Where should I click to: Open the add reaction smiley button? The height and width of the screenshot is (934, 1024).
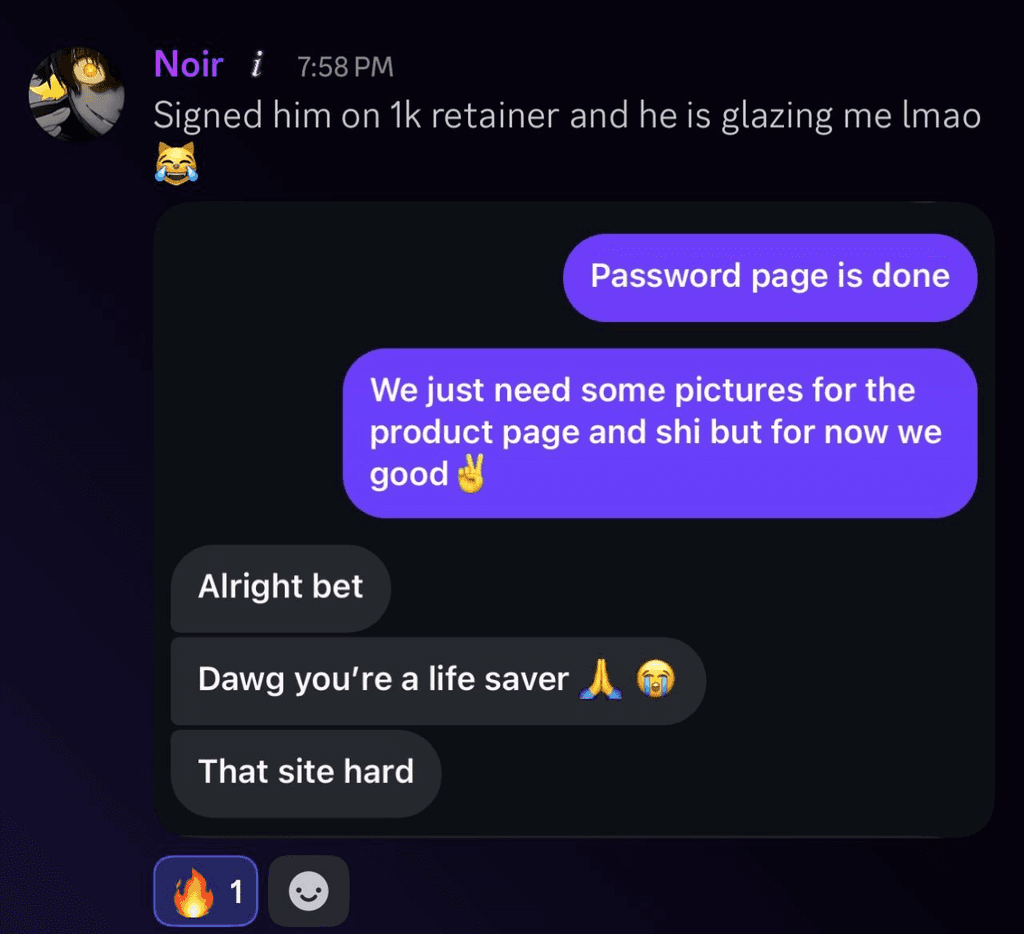309,891
